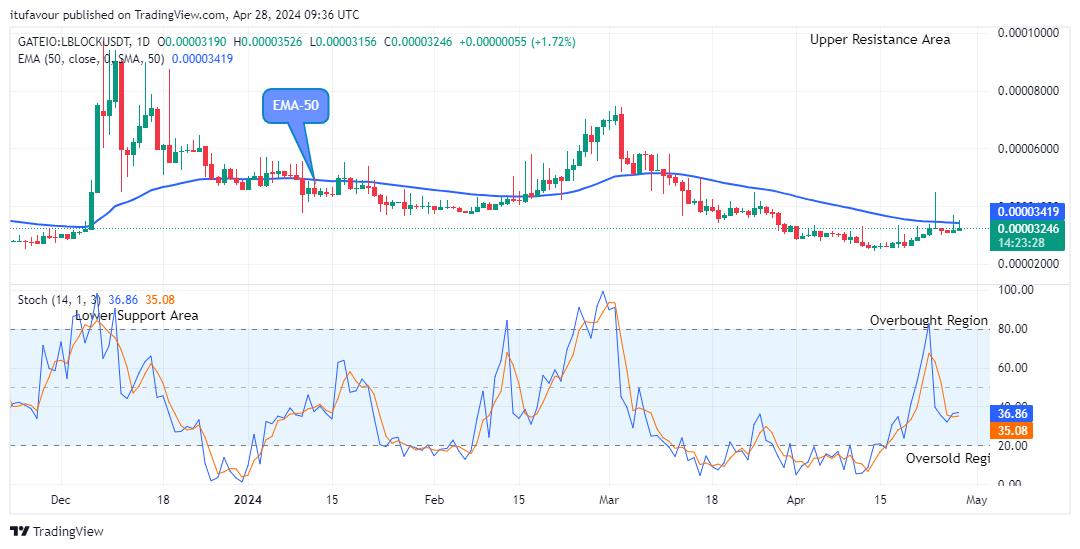Click the blue Stoch value tag 36.86

tap(1011, 414)
